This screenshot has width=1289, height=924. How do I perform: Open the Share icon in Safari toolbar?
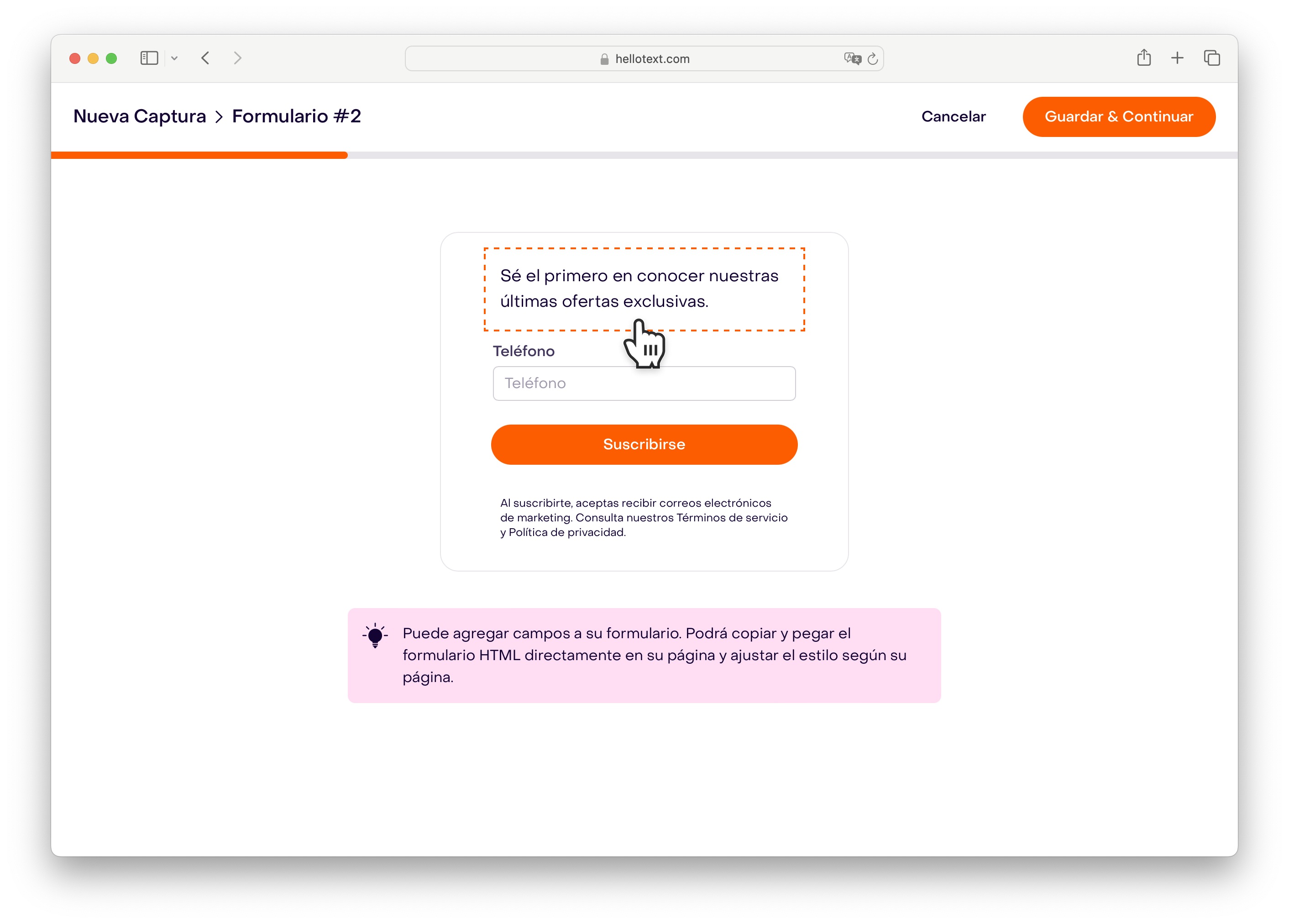[1143, 58]
